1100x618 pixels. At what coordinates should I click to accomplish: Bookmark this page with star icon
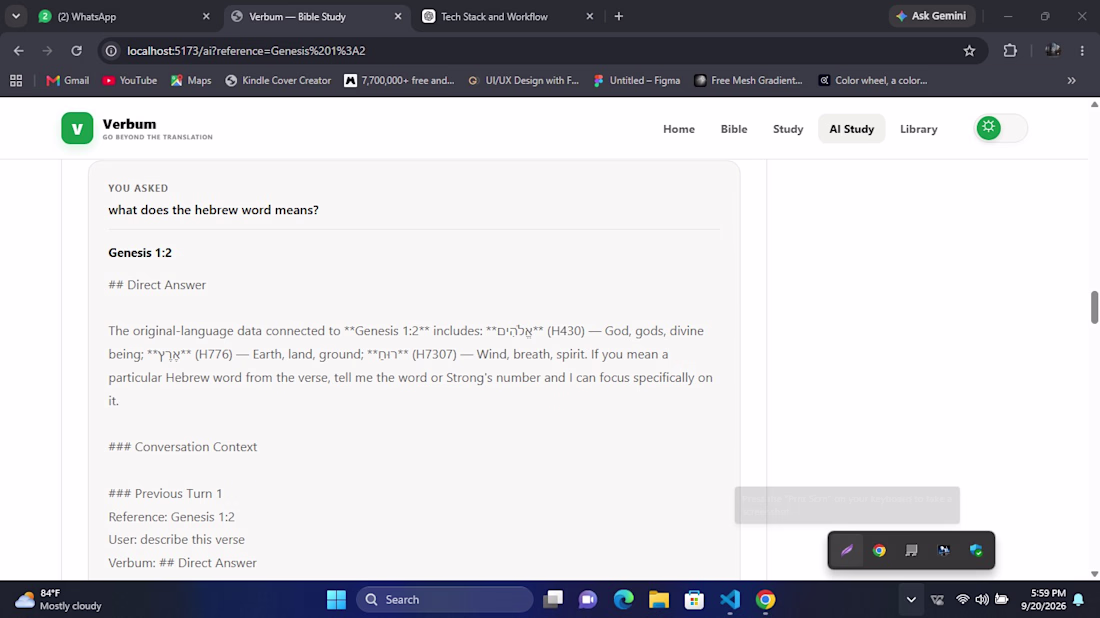pos(970,51)
